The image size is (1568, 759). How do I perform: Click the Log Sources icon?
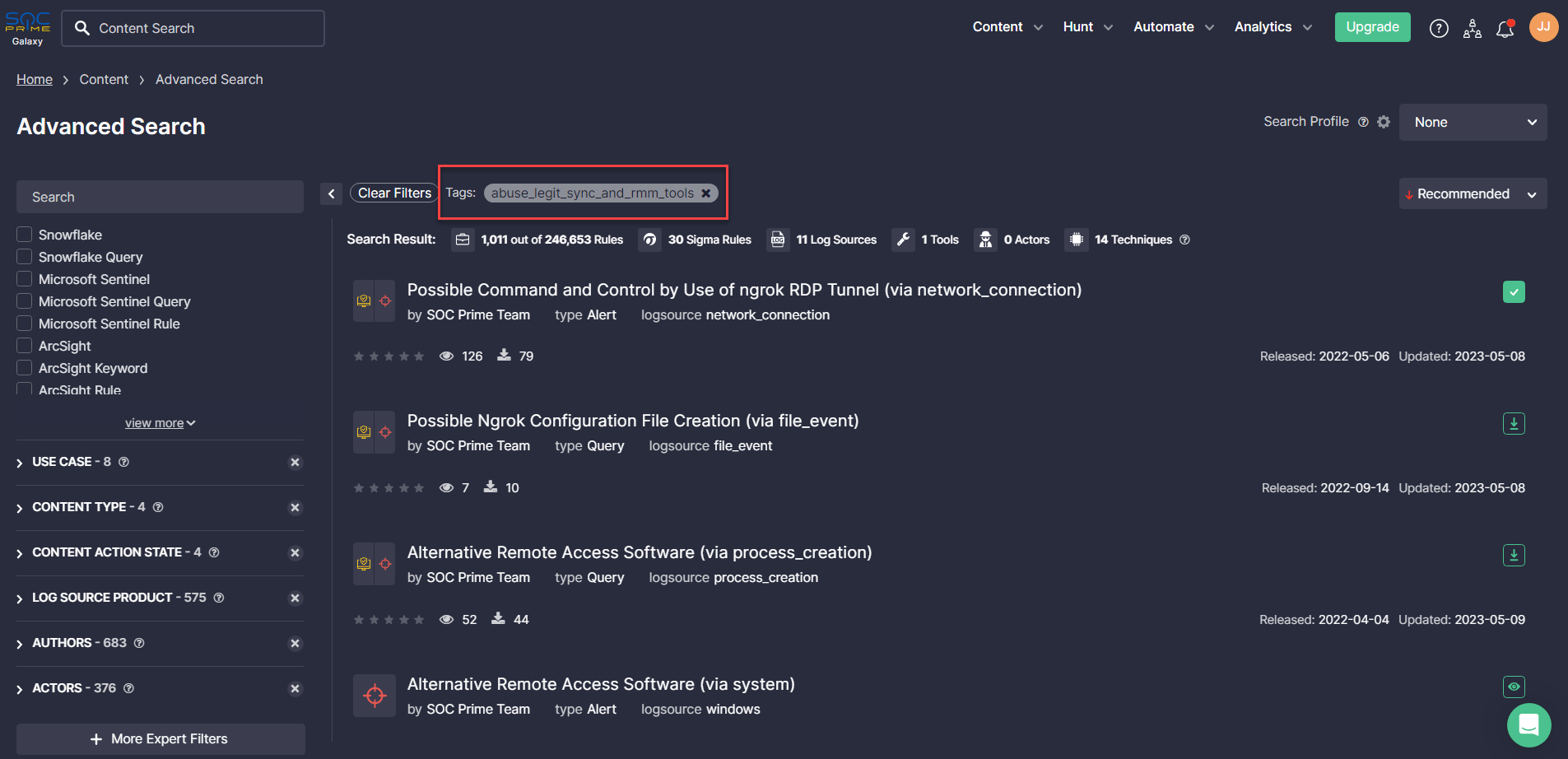click(x=778, y=240)
